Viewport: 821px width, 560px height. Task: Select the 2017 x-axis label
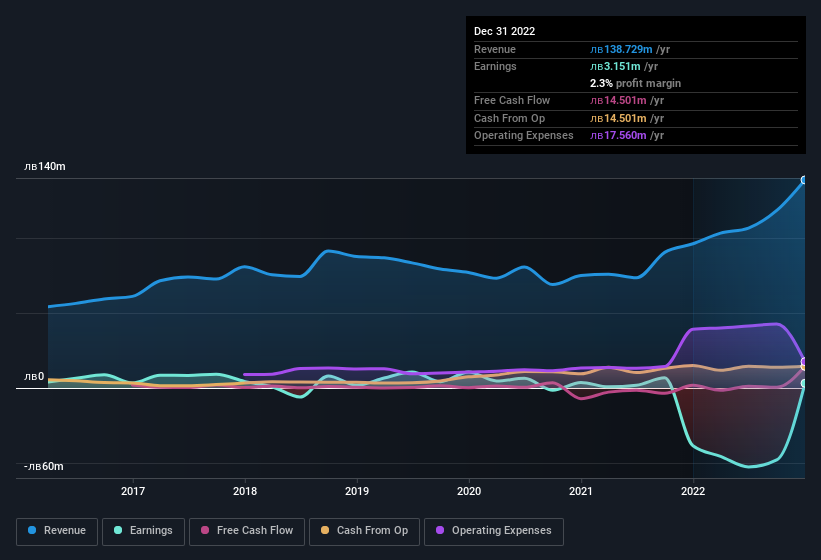tap(133, 491)
